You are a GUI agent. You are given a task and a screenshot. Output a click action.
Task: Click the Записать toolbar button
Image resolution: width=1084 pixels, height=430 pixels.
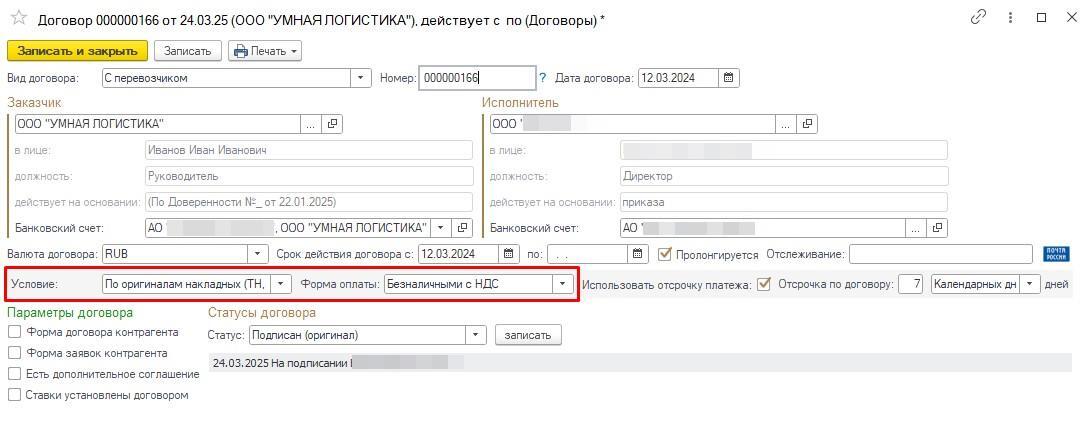click(187, 50)
